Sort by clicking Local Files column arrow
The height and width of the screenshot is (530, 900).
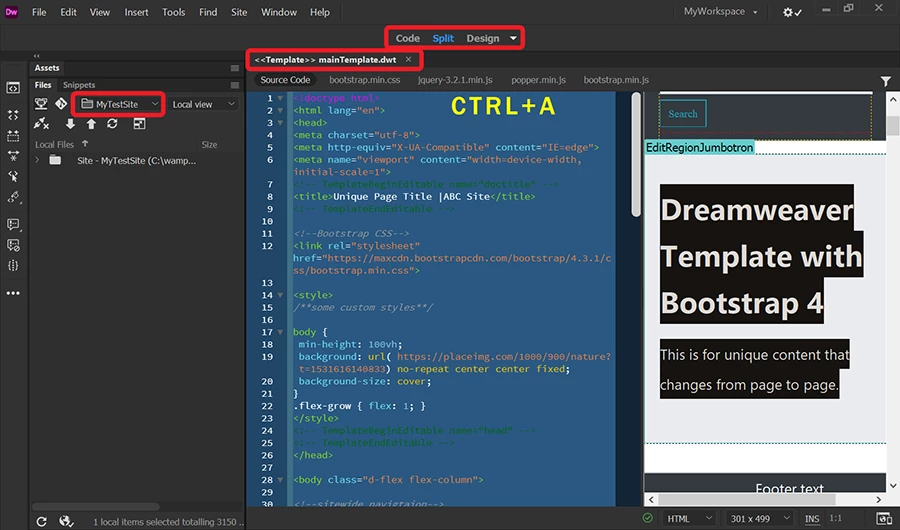tap(85, 144)
